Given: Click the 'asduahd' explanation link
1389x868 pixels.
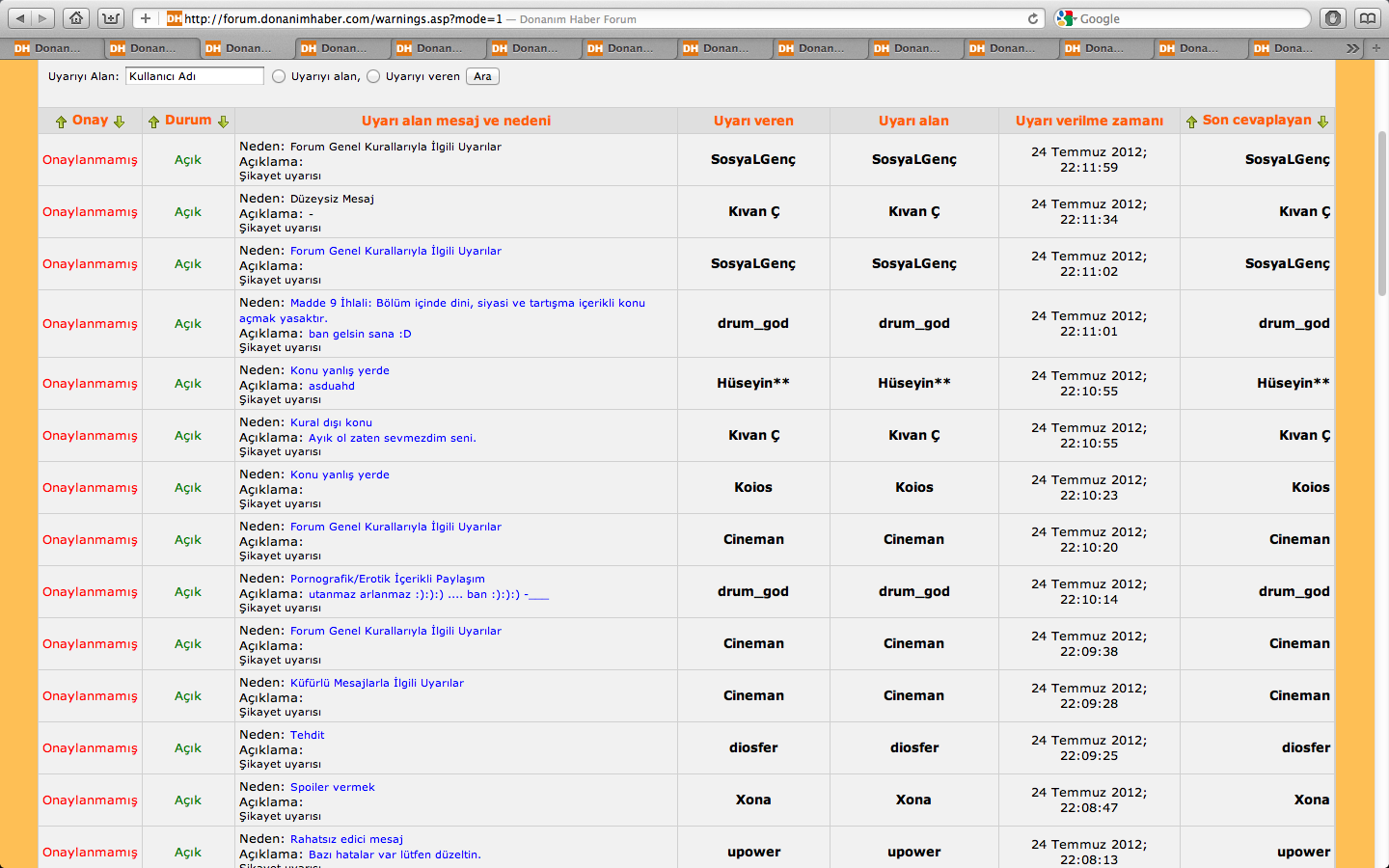Looking at the screenshot, I should click(x=332, y=386).
